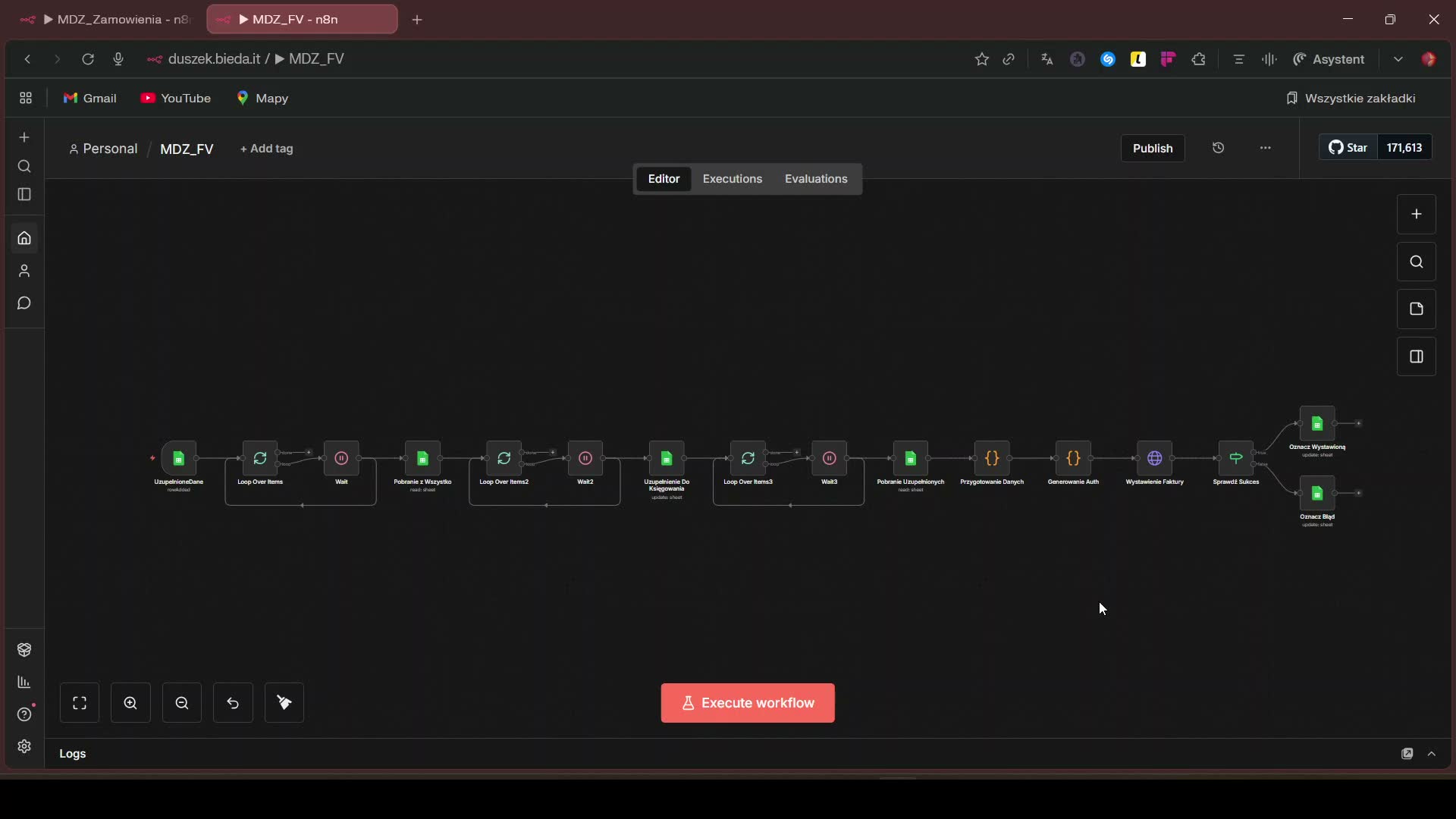Click the fit-to-view canvas button
This screenshot has height=819, width=1456.
click(x=80, y=703)
